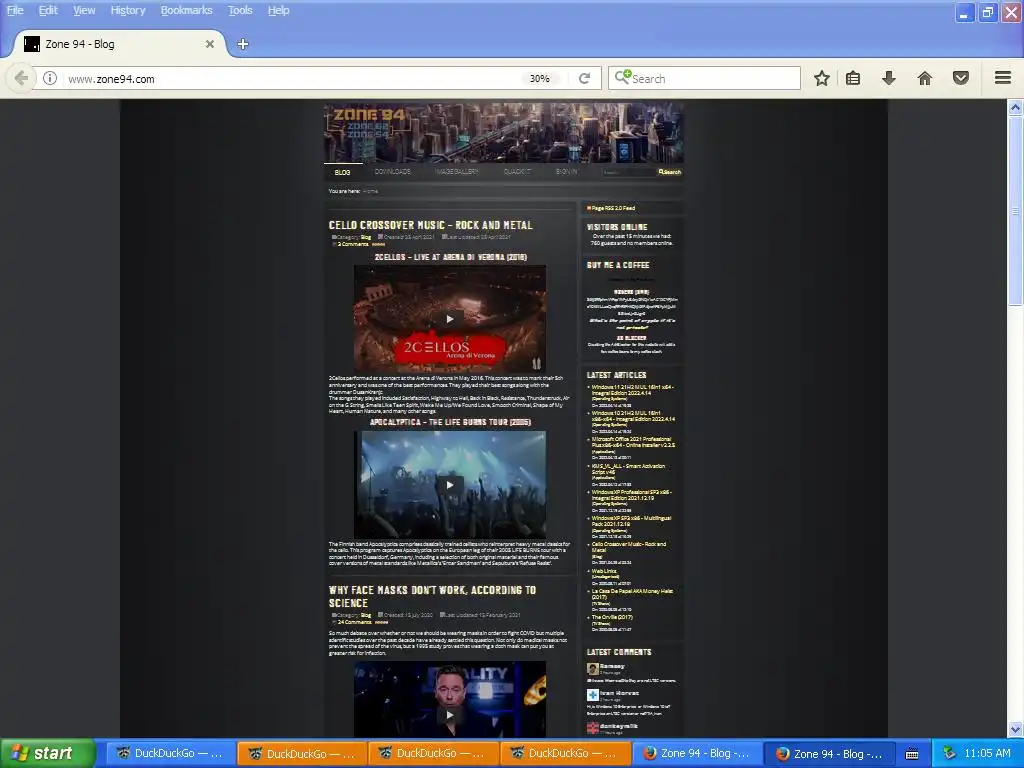Open the IMAGE GALLERY navigation tab
The width and height of the screenshot is (1024, 768).
tap(456, 172)
